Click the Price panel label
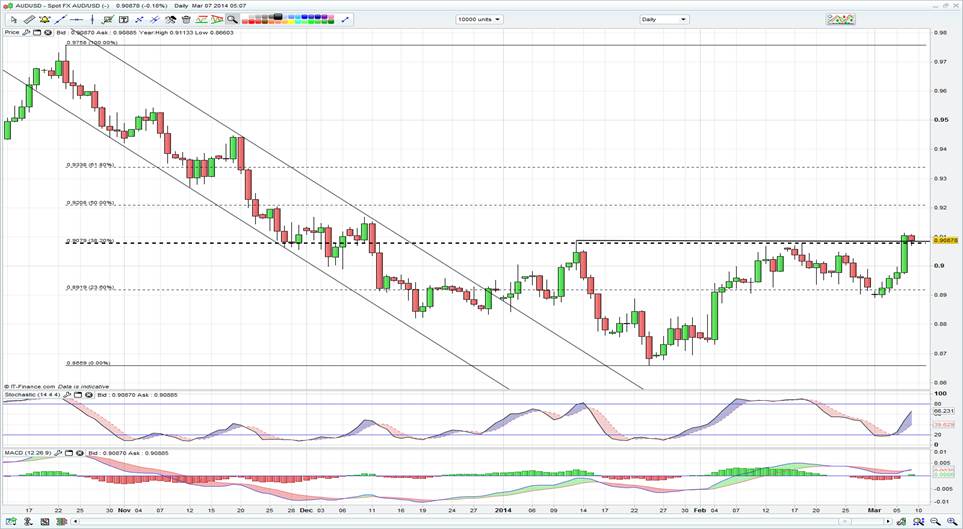 12,33
